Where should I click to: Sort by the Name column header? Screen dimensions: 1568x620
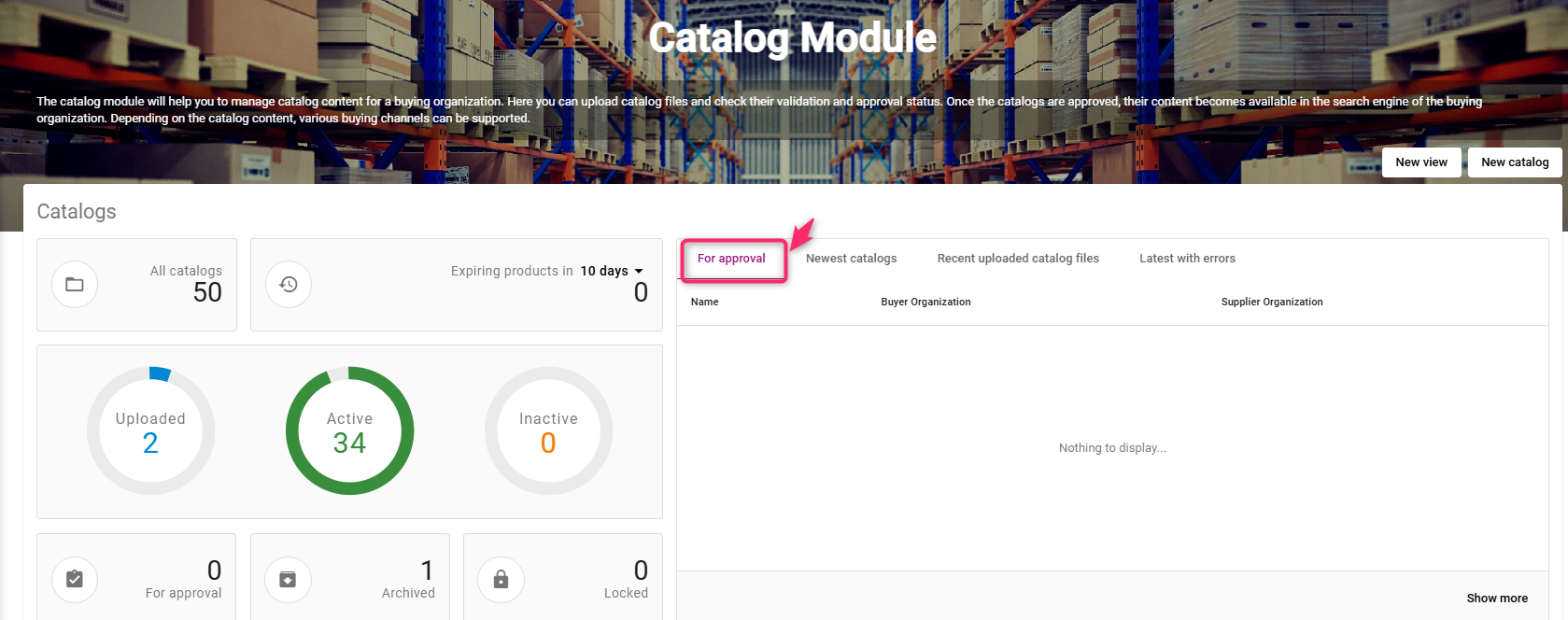point(705,303)
